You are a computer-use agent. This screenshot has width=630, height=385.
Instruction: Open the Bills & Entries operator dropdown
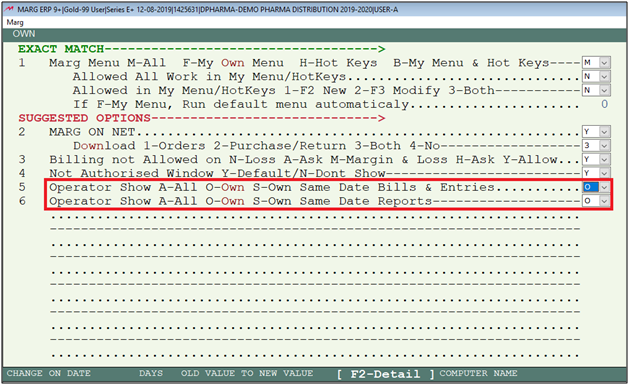point(604,187)
